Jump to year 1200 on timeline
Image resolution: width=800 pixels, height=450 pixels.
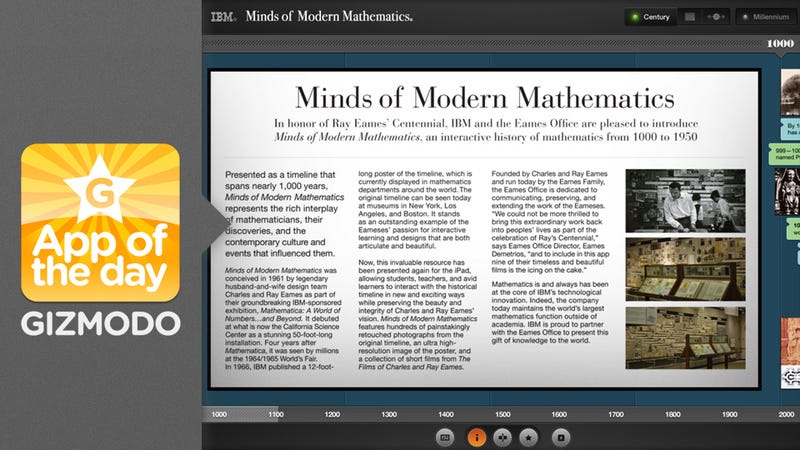332,414
